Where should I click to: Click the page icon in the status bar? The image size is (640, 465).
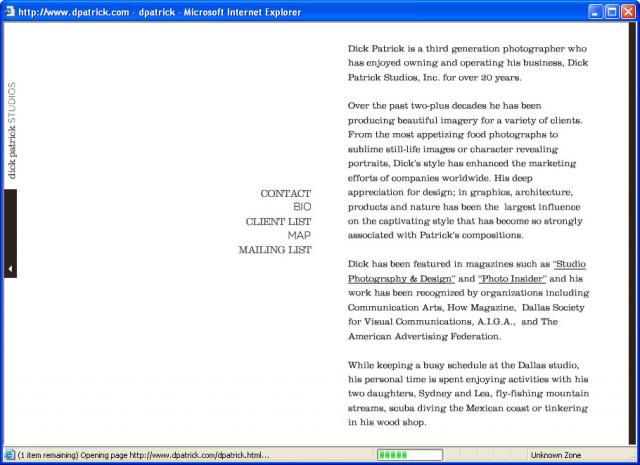point(9,454)
